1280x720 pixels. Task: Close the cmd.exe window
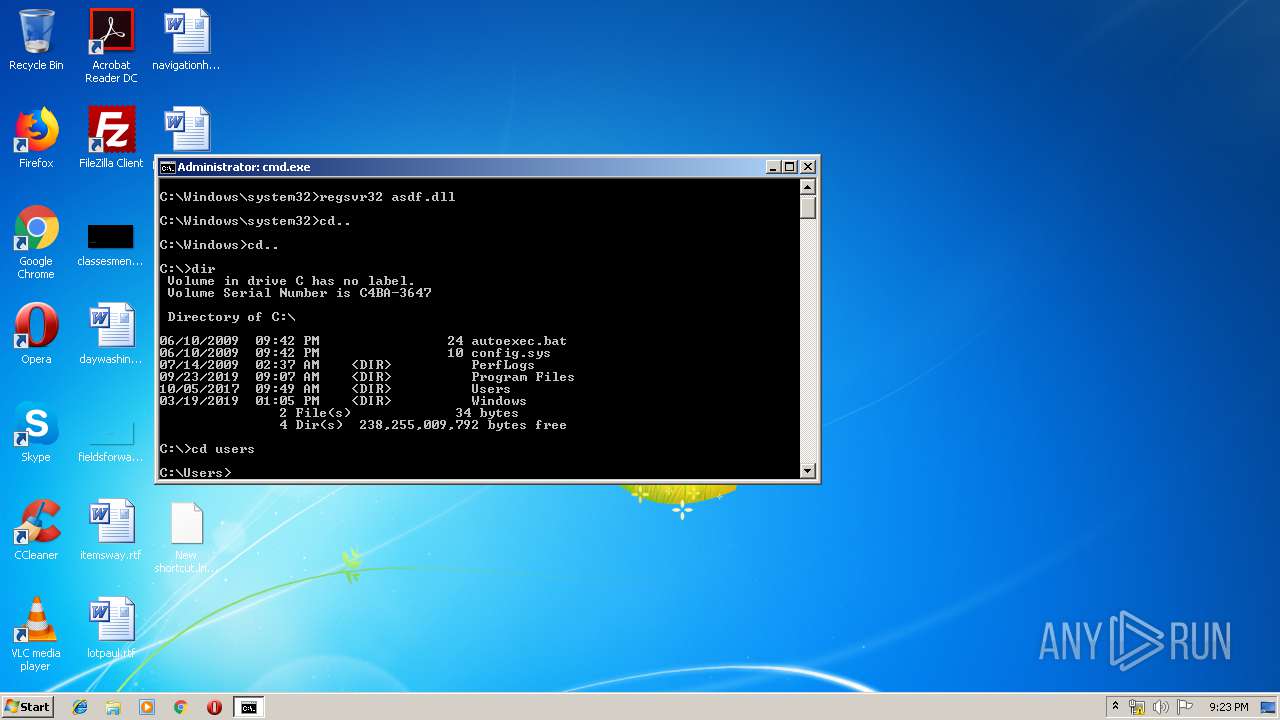pyautogui.click(x=808, y=167)
